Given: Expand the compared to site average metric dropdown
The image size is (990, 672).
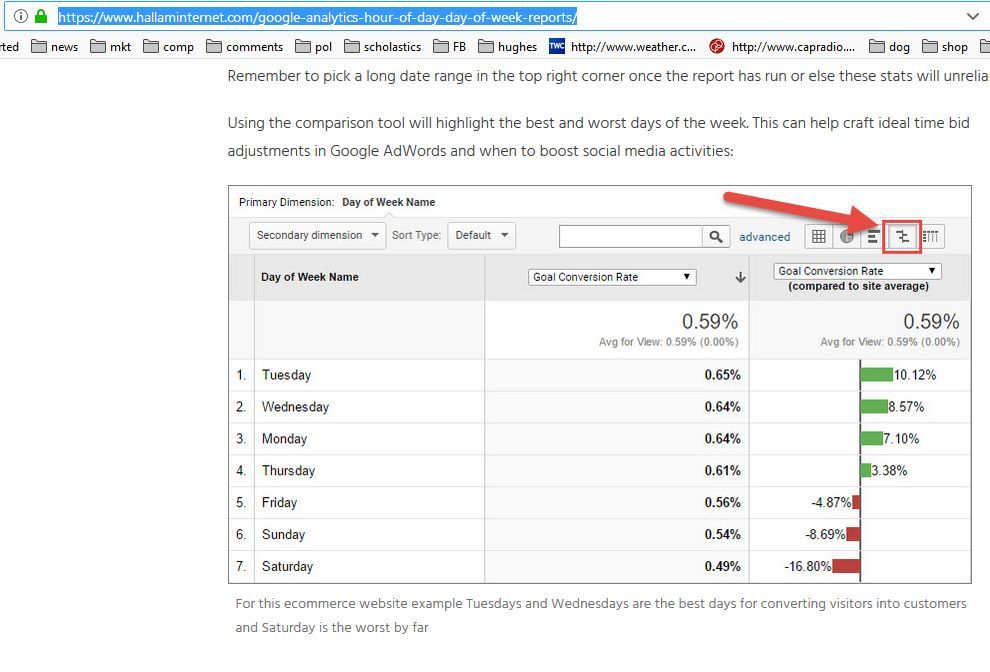Looking at the screenshot, I should [858, 271].
